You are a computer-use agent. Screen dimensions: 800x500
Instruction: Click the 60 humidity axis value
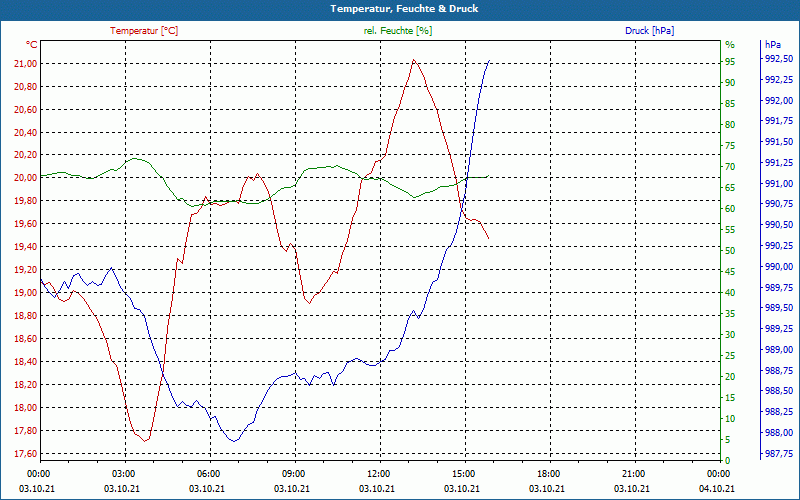pos(730,209)
